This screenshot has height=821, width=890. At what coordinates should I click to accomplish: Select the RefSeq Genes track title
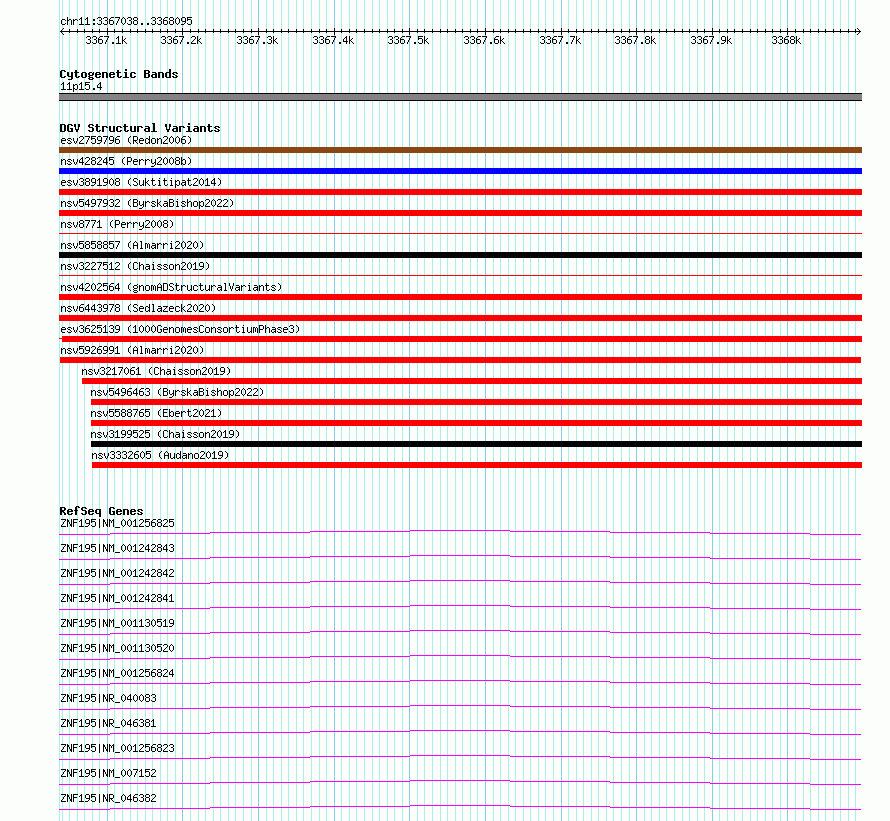(101, 511)
